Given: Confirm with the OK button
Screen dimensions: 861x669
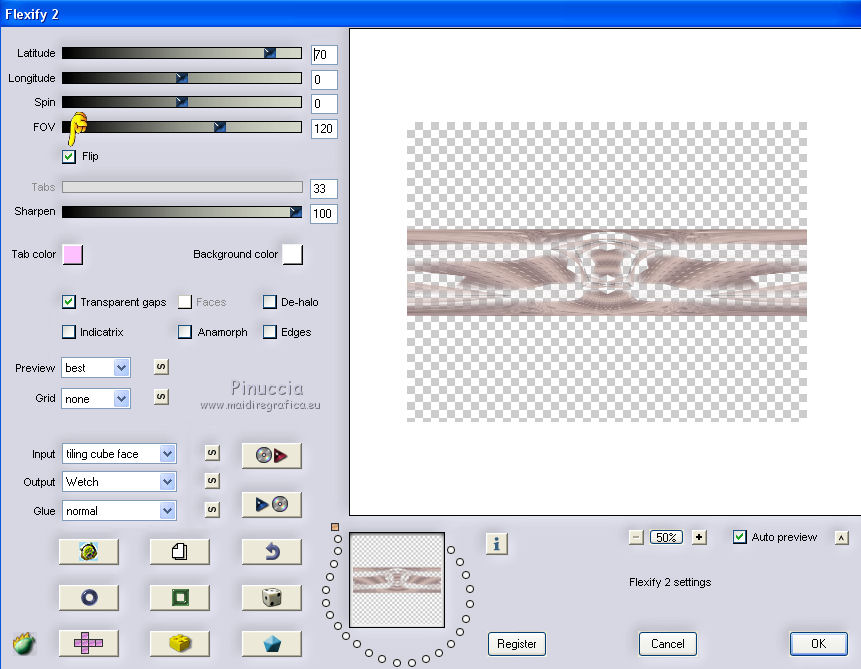Looking at the screenshot, I should pyautogui.click(x=818, y=644).
